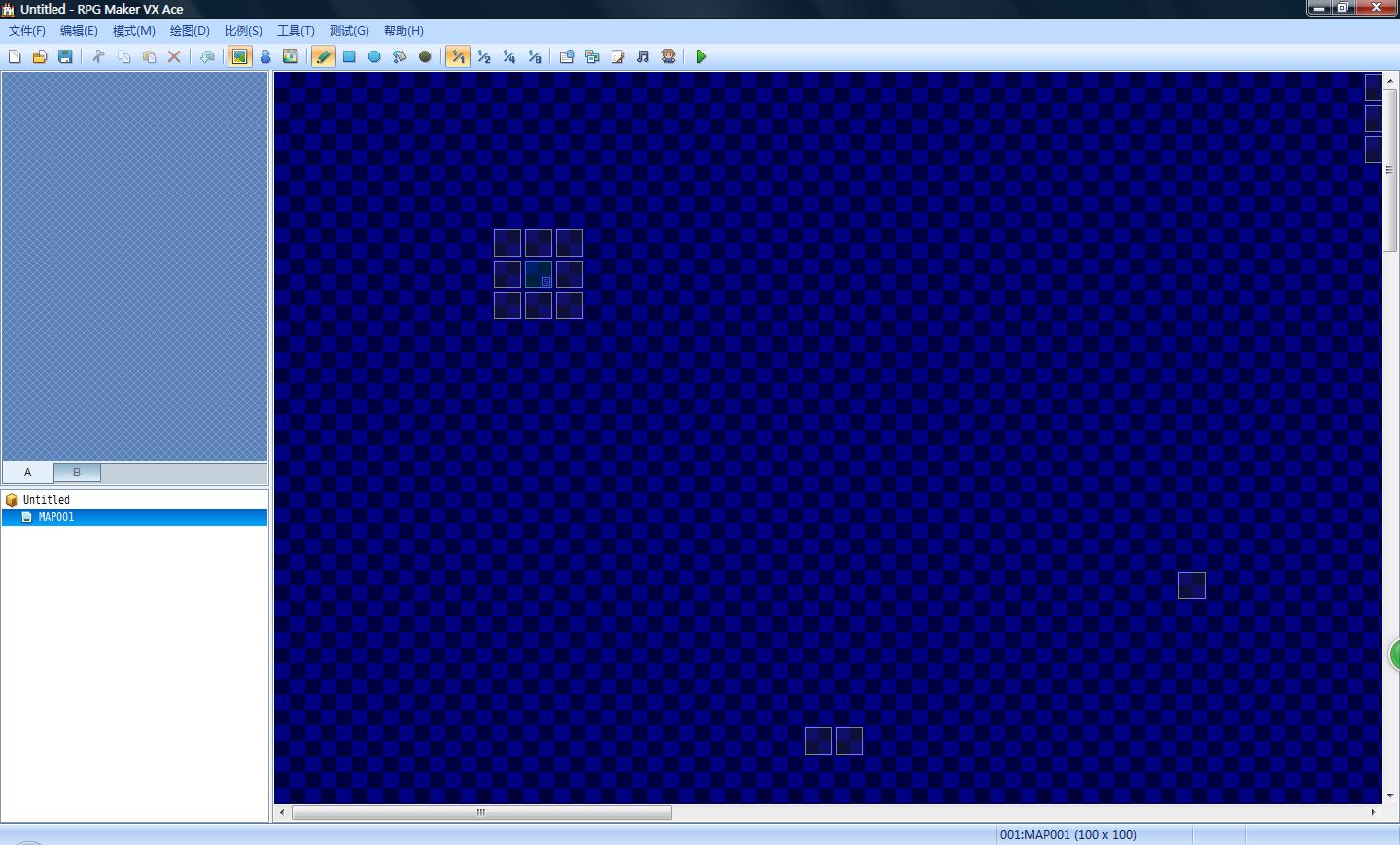This screenshot has width=1400, height=845.
Task: Select the Pencil drawing tool
Action: [x=324, y=56]
